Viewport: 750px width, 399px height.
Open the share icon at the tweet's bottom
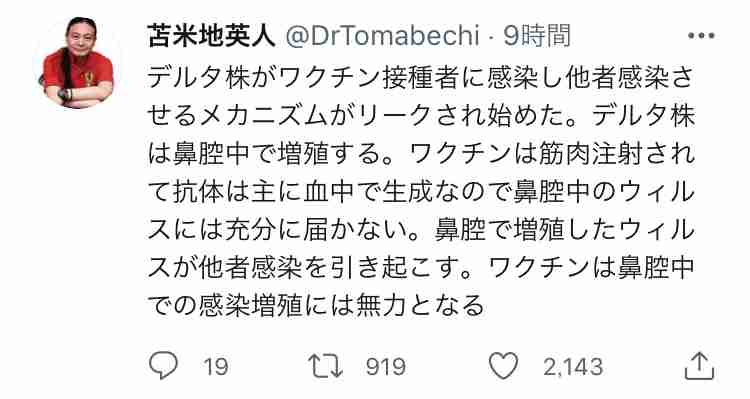[x=700, y=366]
